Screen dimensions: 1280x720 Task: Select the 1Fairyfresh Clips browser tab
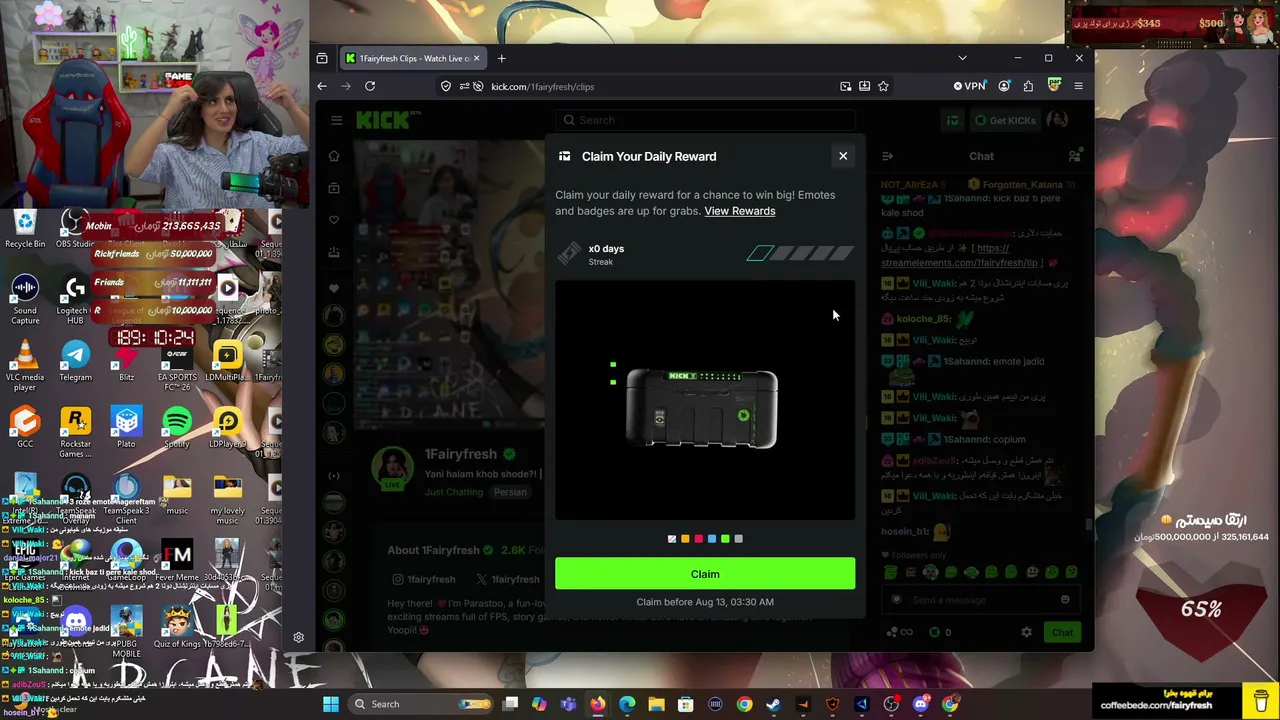pos(412,58)
